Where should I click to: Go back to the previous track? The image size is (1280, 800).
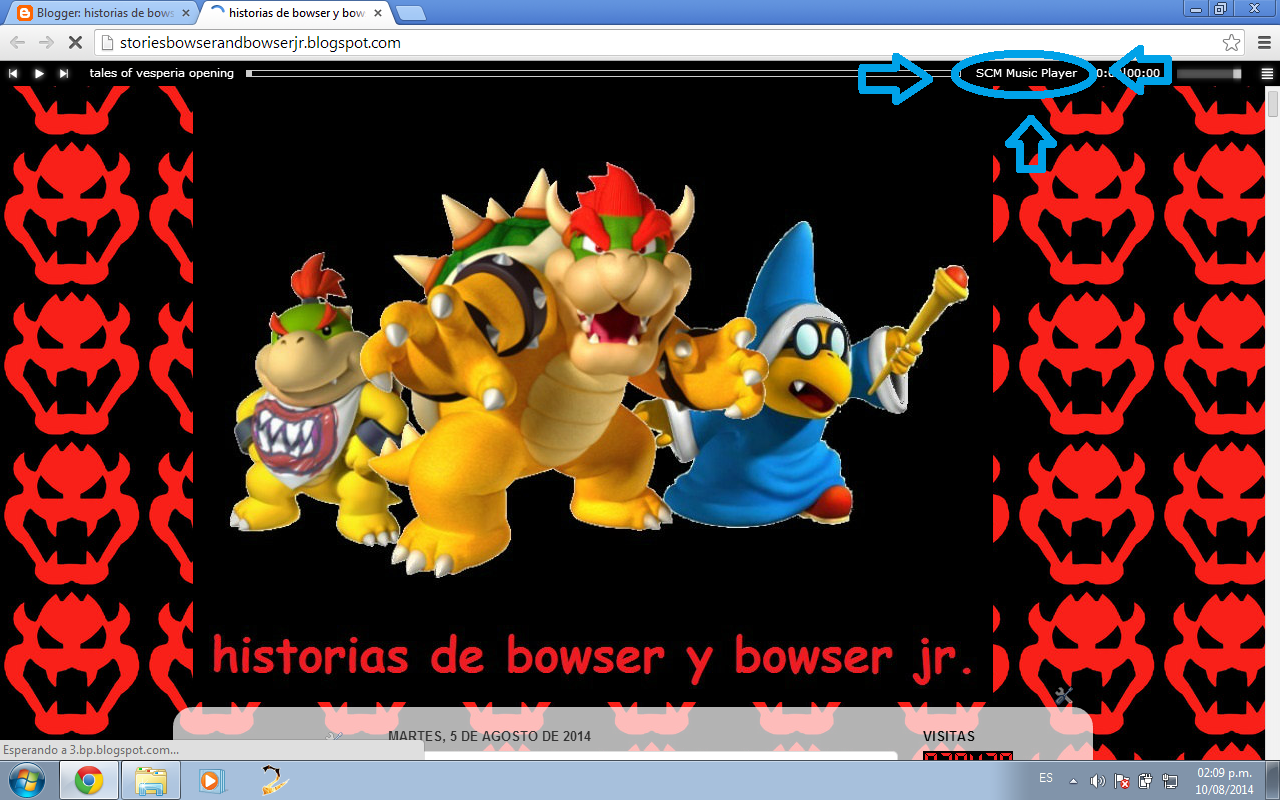point(12,73)
